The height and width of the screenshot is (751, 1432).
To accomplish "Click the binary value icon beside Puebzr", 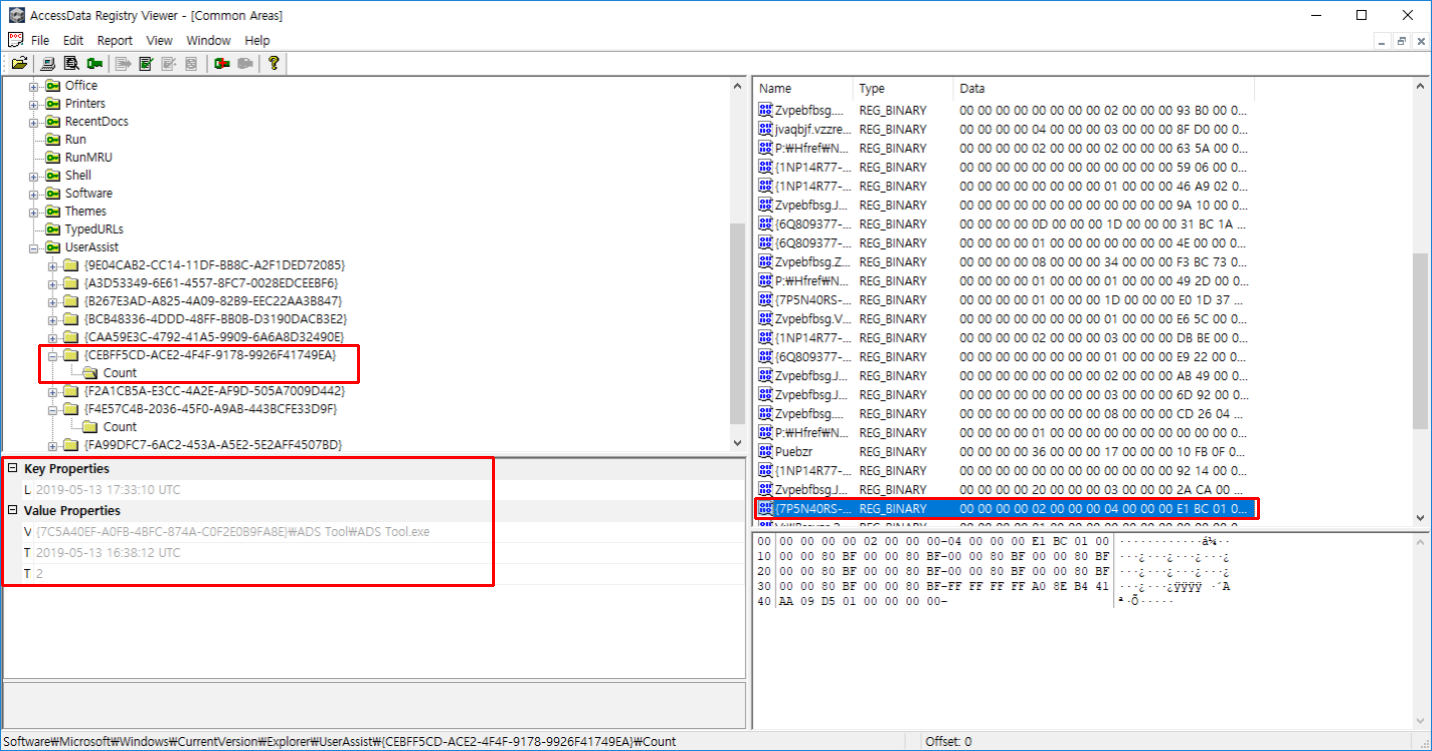I will [766, 452].
